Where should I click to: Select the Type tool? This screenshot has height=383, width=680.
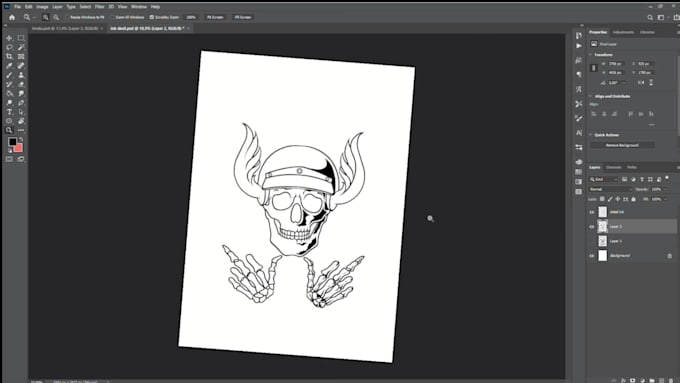click(9, 112)
